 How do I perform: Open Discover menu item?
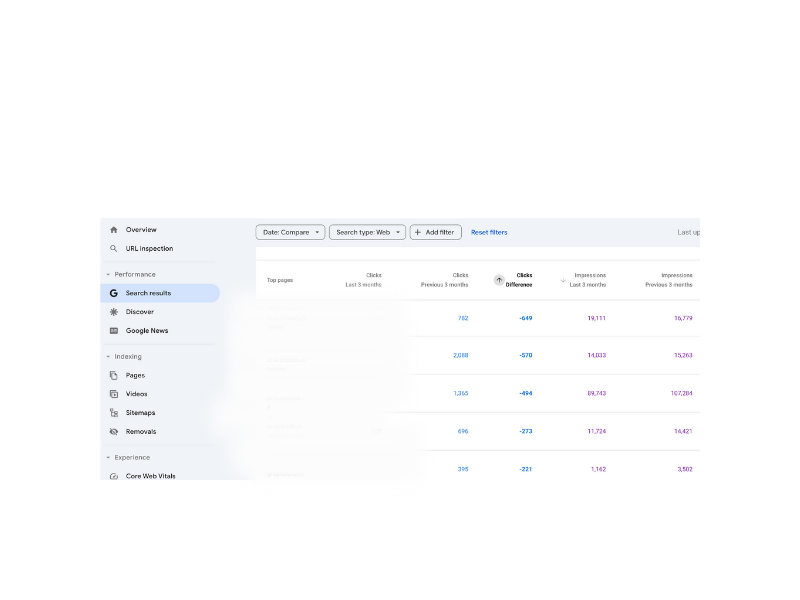(140, 312)
